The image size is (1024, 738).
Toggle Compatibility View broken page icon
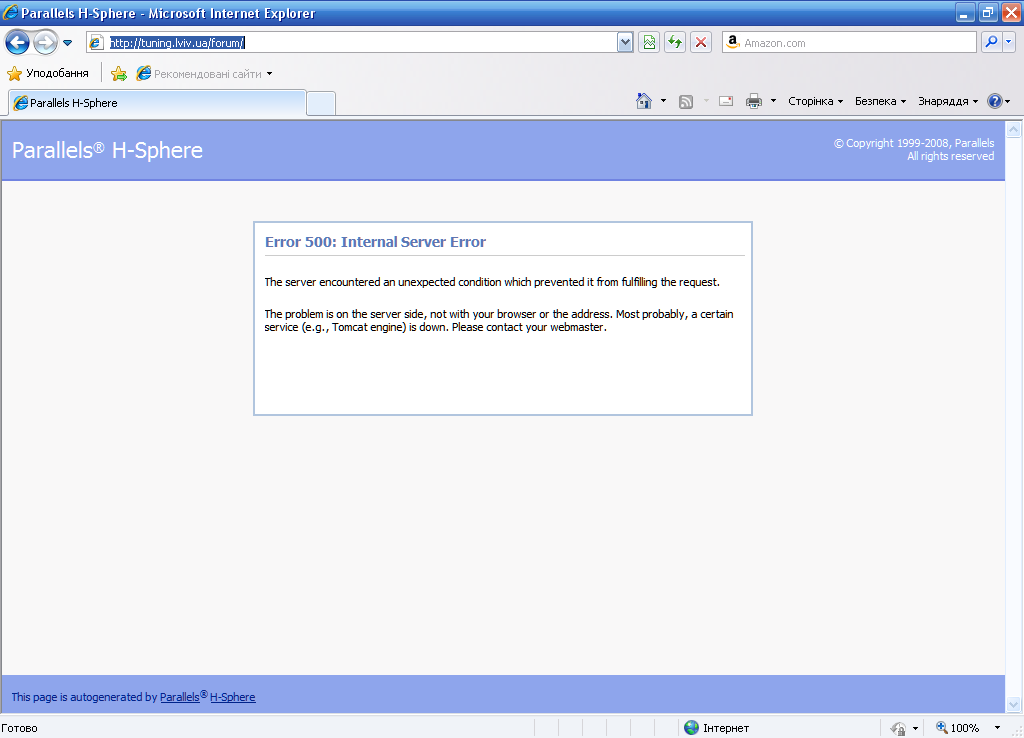[x=648, y=43]
